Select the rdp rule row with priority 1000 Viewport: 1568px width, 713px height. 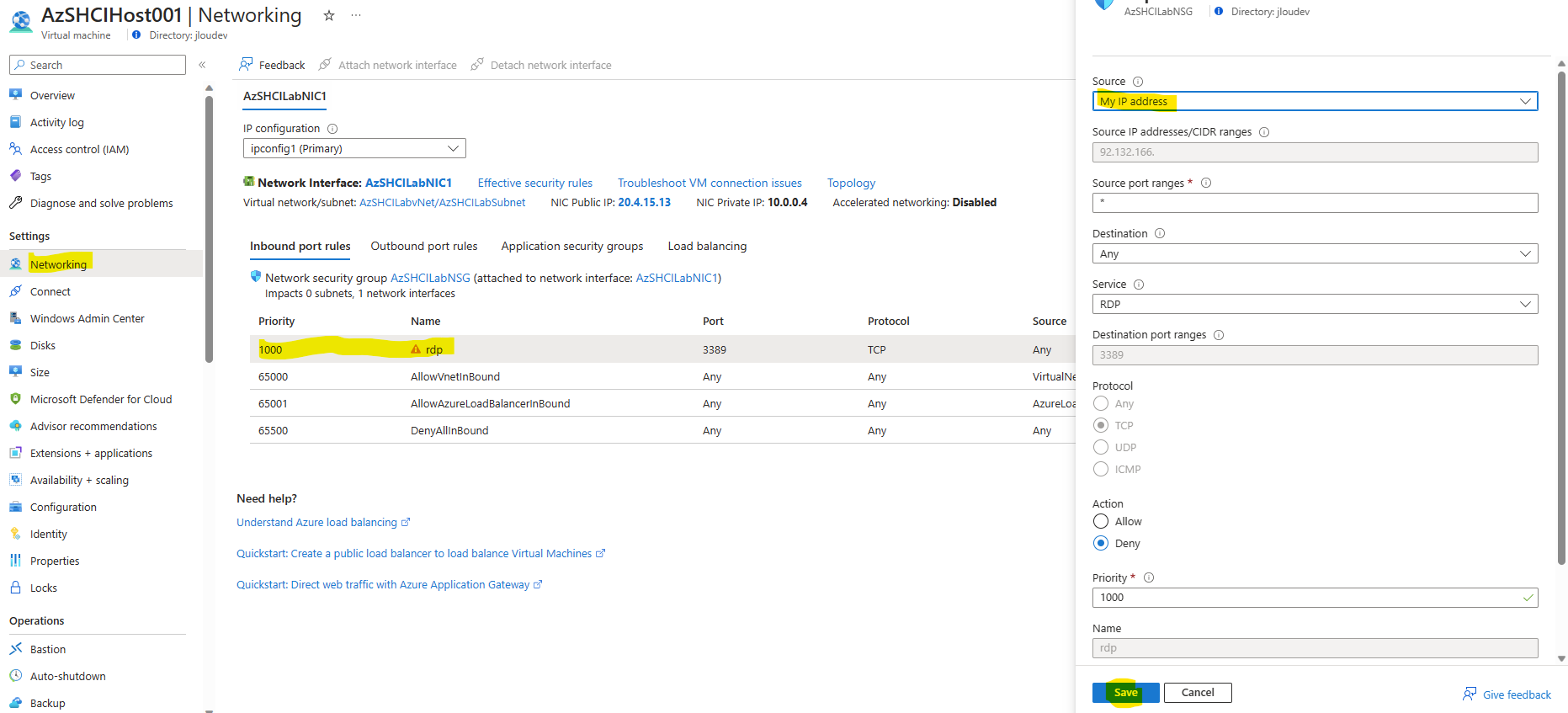pyautogui.click(x=662, y=349)
